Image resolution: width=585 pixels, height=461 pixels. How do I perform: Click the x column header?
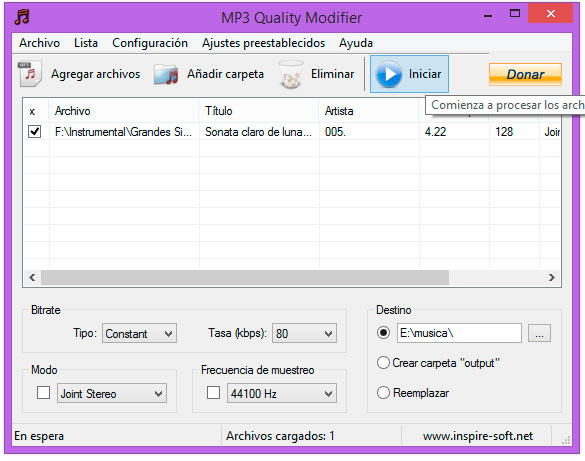36,111
